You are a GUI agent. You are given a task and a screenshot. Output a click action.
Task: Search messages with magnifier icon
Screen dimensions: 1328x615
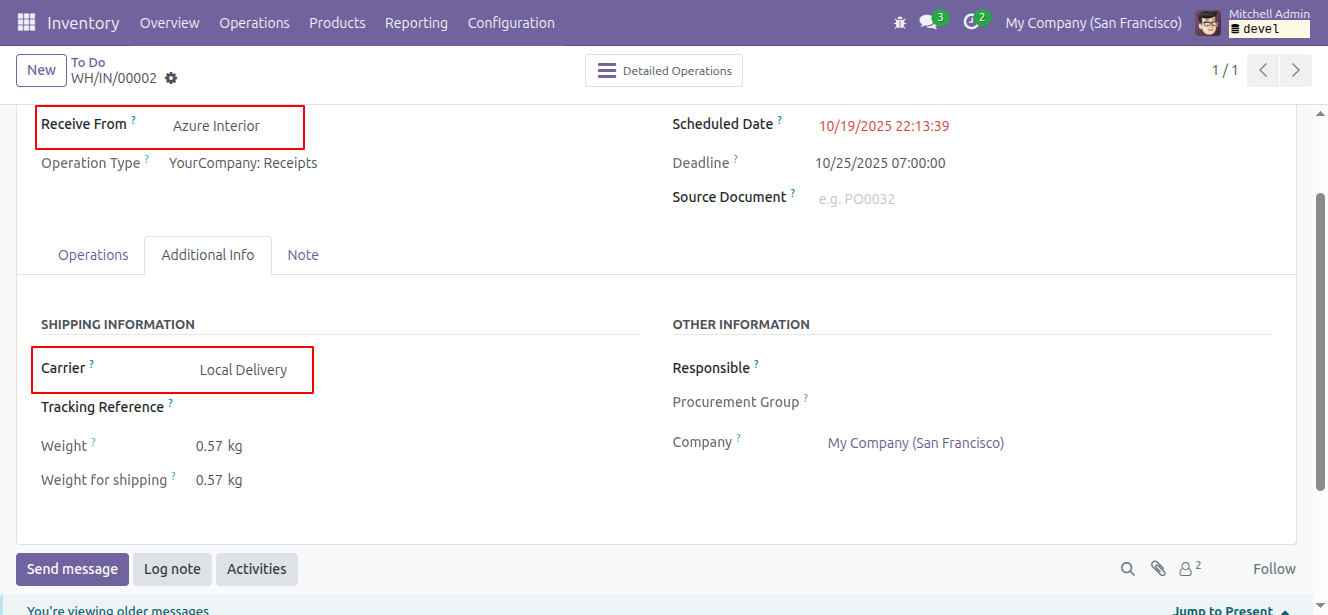point(1127,569)
